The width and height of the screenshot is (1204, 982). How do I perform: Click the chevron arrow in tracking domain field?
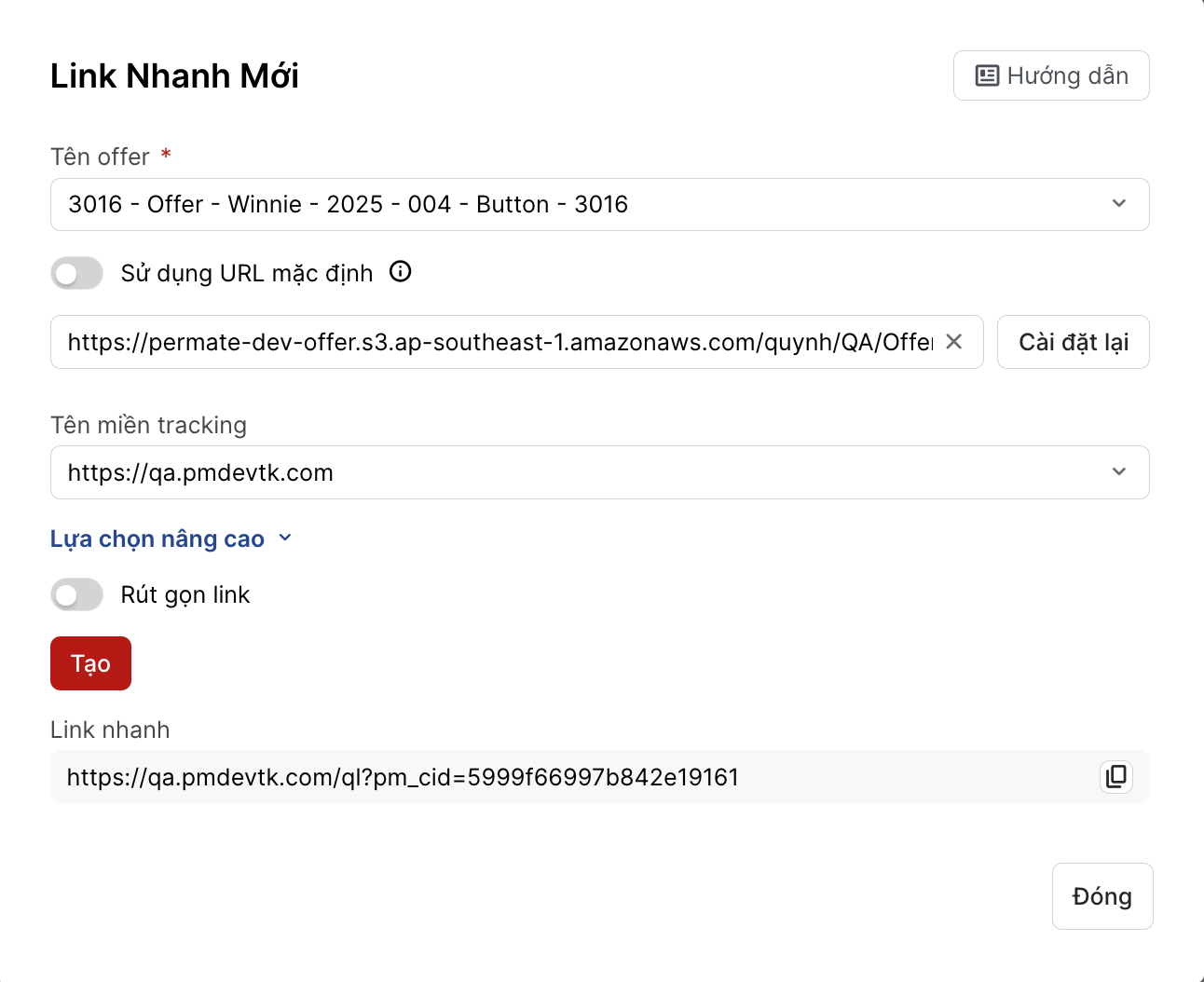[x=1119, y=471]
